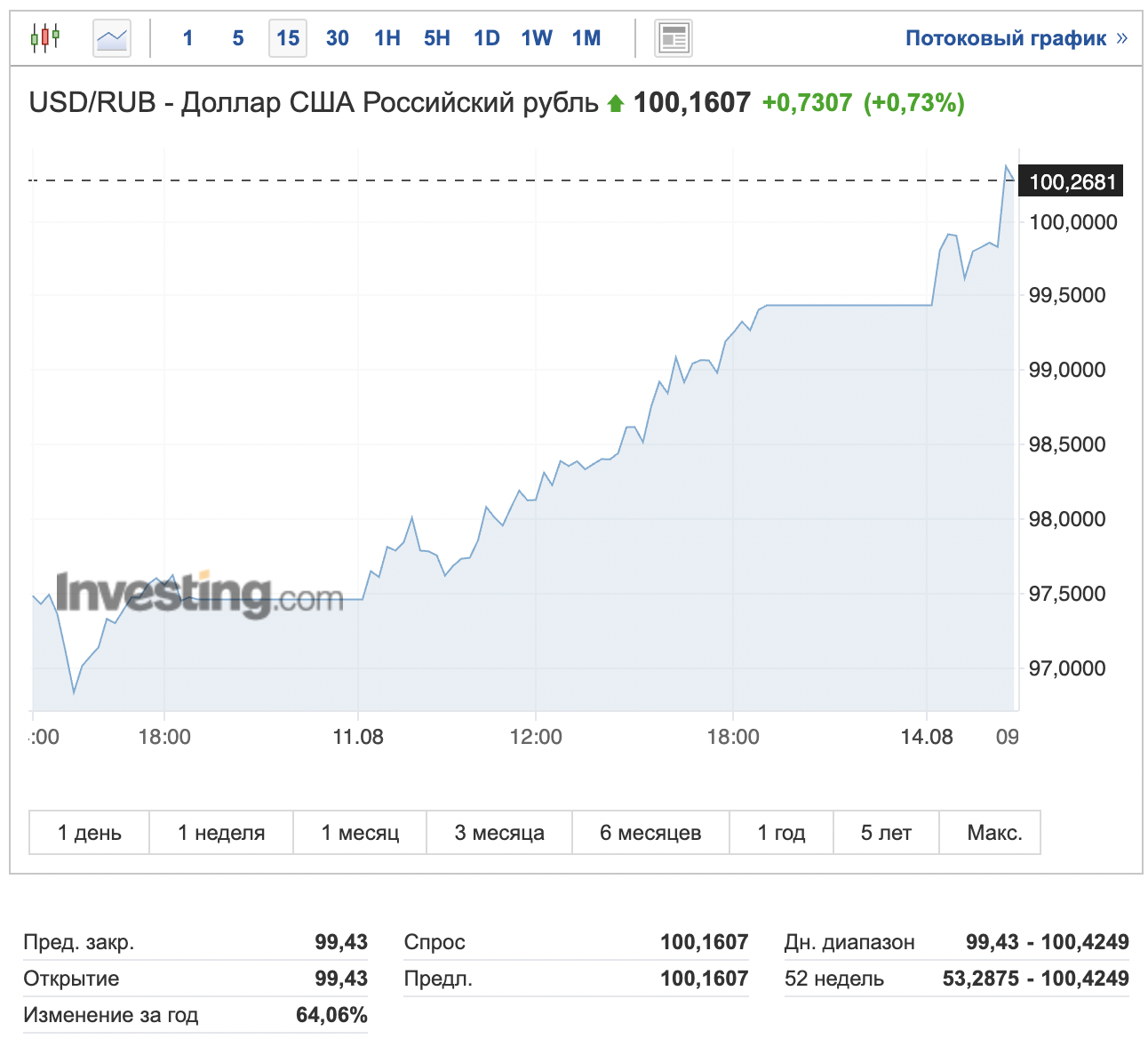Select the 1M monthly interval
The height and width of the screenshot is (1047, 1148).
pos(586,38)
